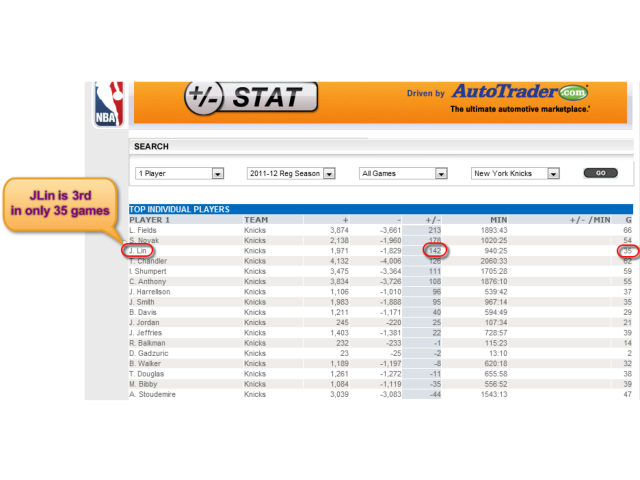The image size is (640, 480).
Task: Select player J. Lin
Action: coord(138,251)
